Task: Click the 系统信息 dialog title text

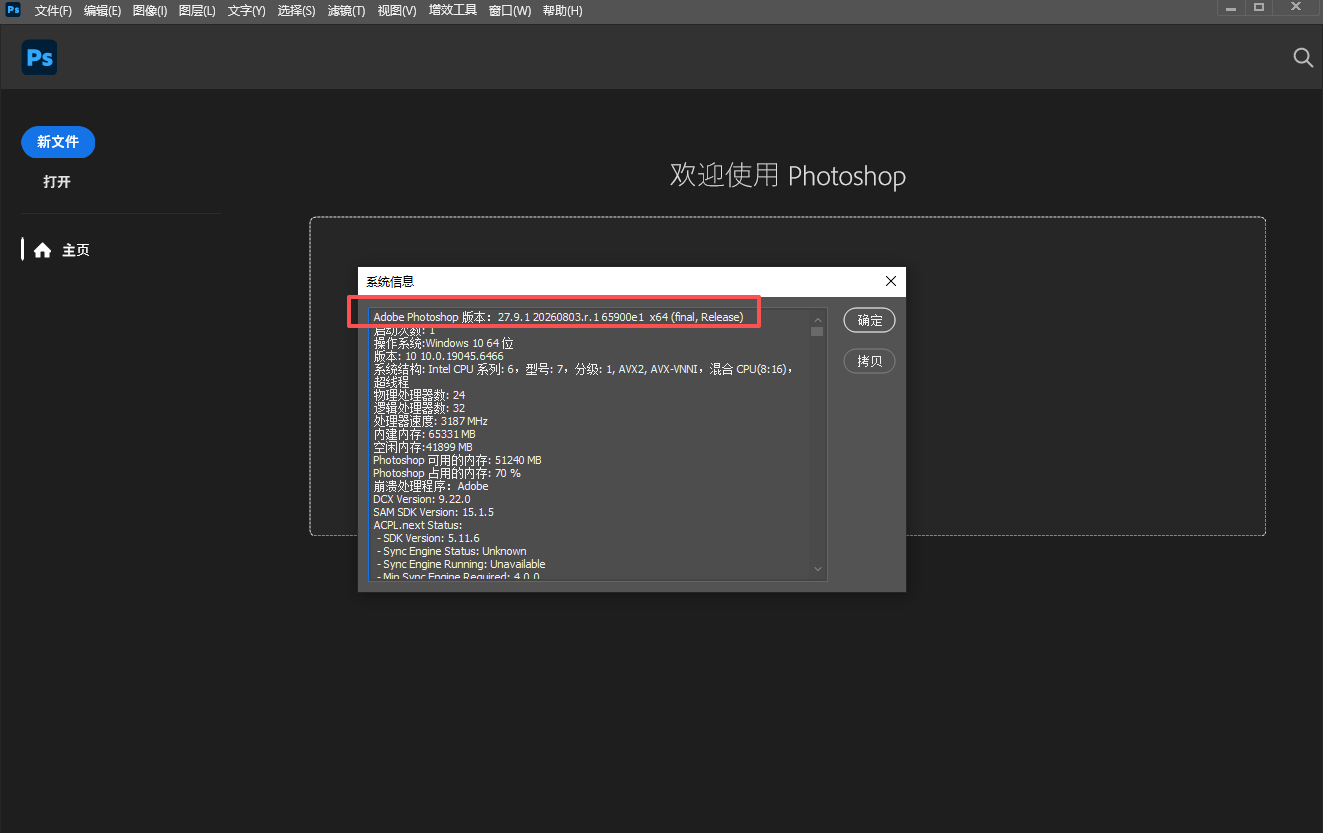Action: 390,282
